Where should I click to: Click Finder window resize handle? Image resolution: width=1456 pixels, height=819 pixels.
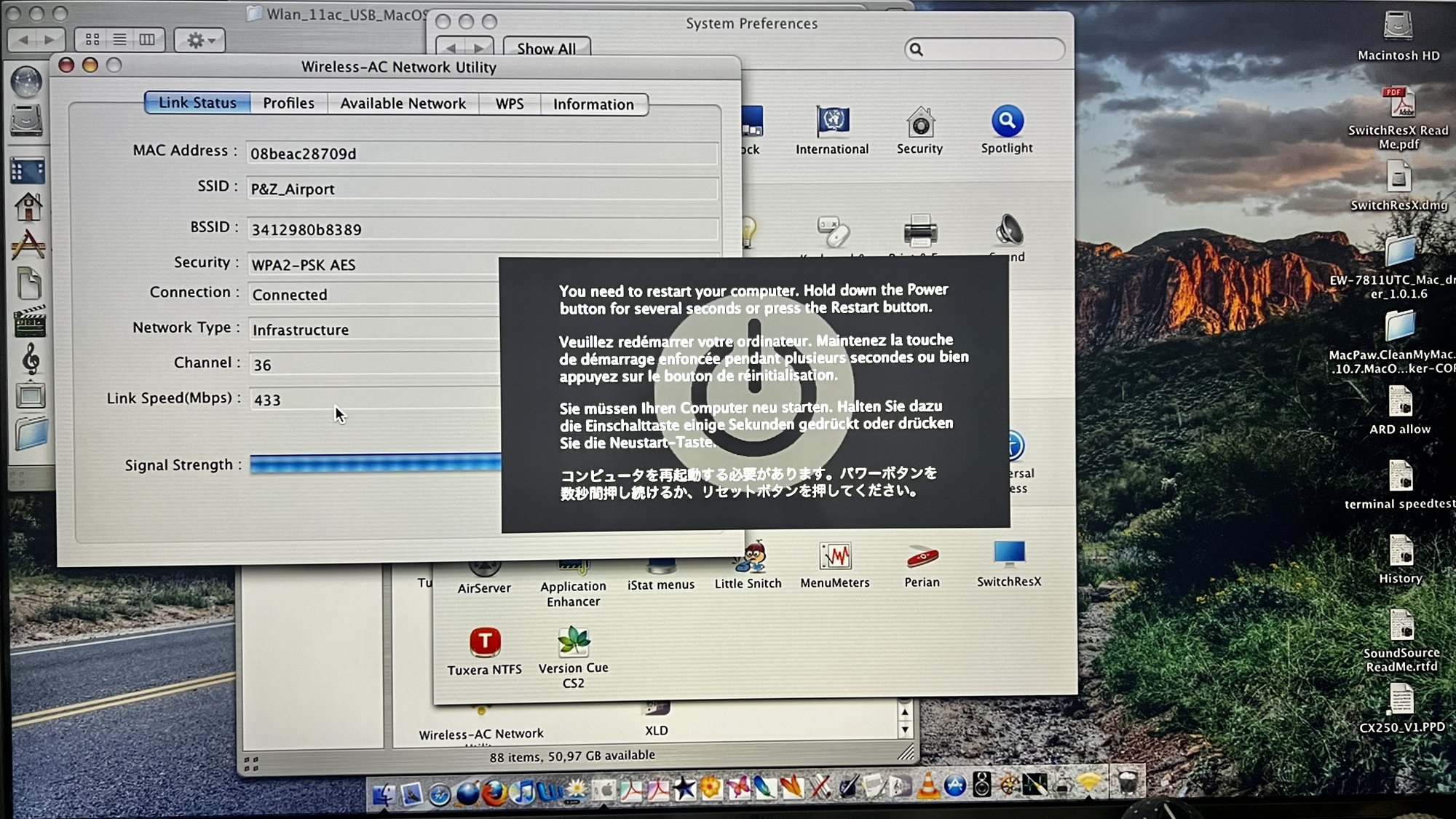[906, 753]
